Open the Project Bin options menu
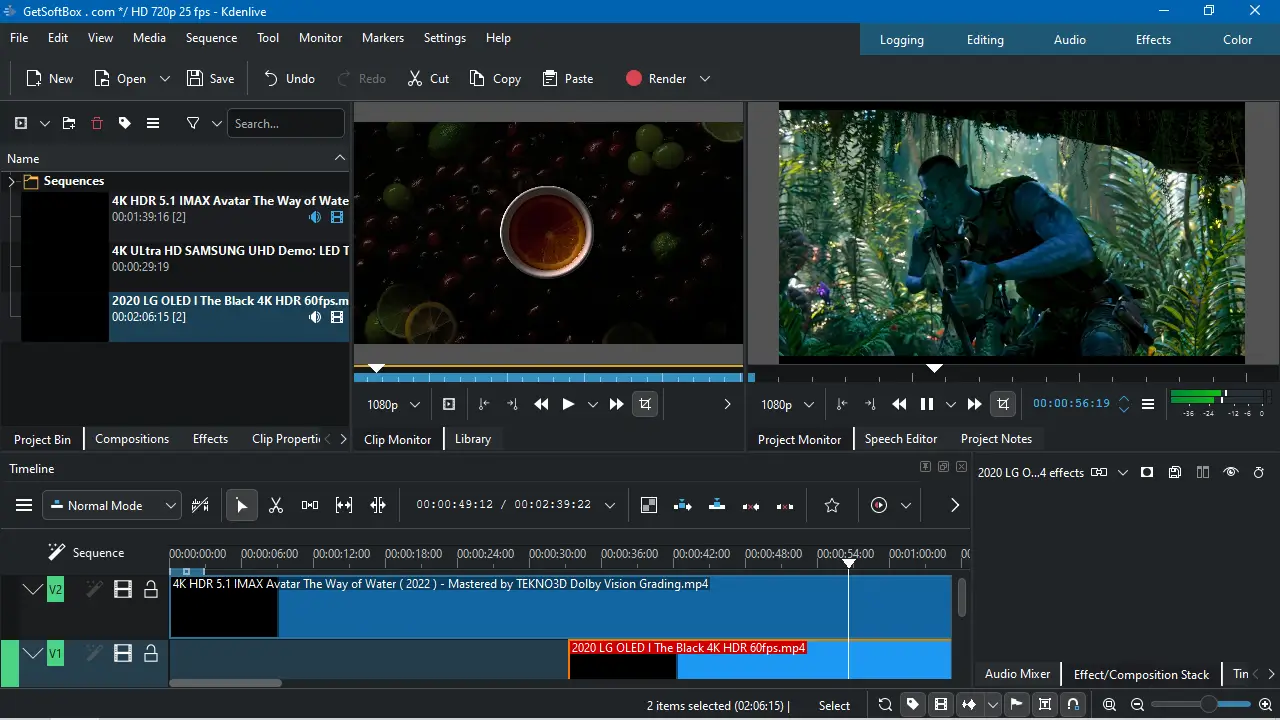1280x720 pixels. [x=153, y=123]
